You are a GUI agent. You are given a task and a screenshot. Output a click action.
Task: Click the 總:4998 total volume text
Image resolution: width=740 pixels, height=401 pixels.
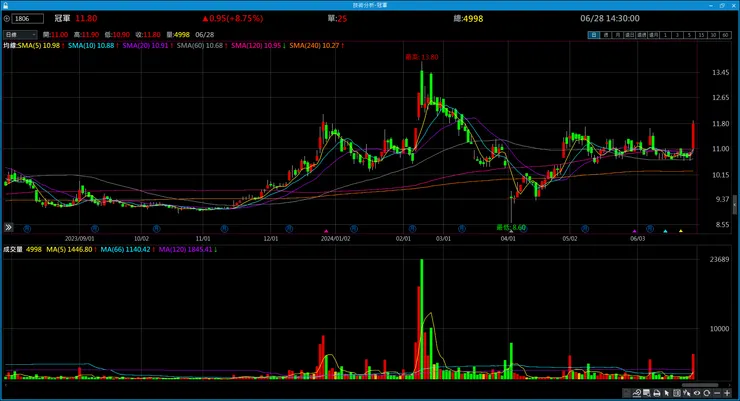pyautogui.click(x=468, y=18)
